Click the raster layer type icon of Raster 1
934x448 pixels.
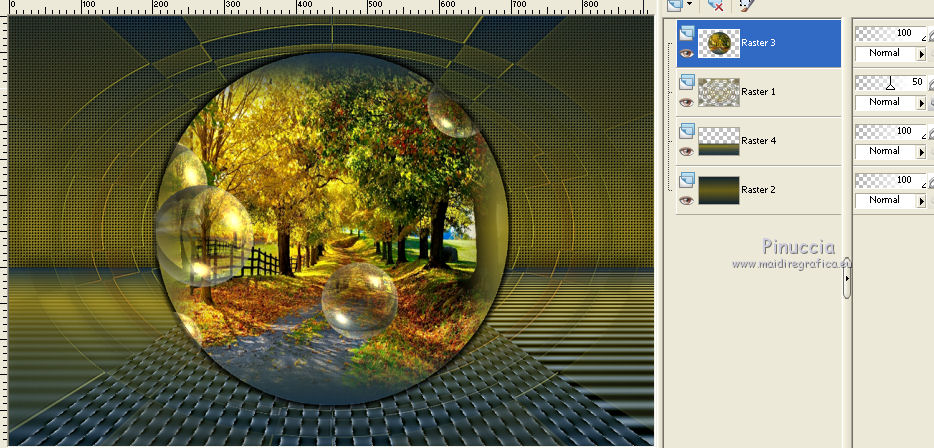687,82
